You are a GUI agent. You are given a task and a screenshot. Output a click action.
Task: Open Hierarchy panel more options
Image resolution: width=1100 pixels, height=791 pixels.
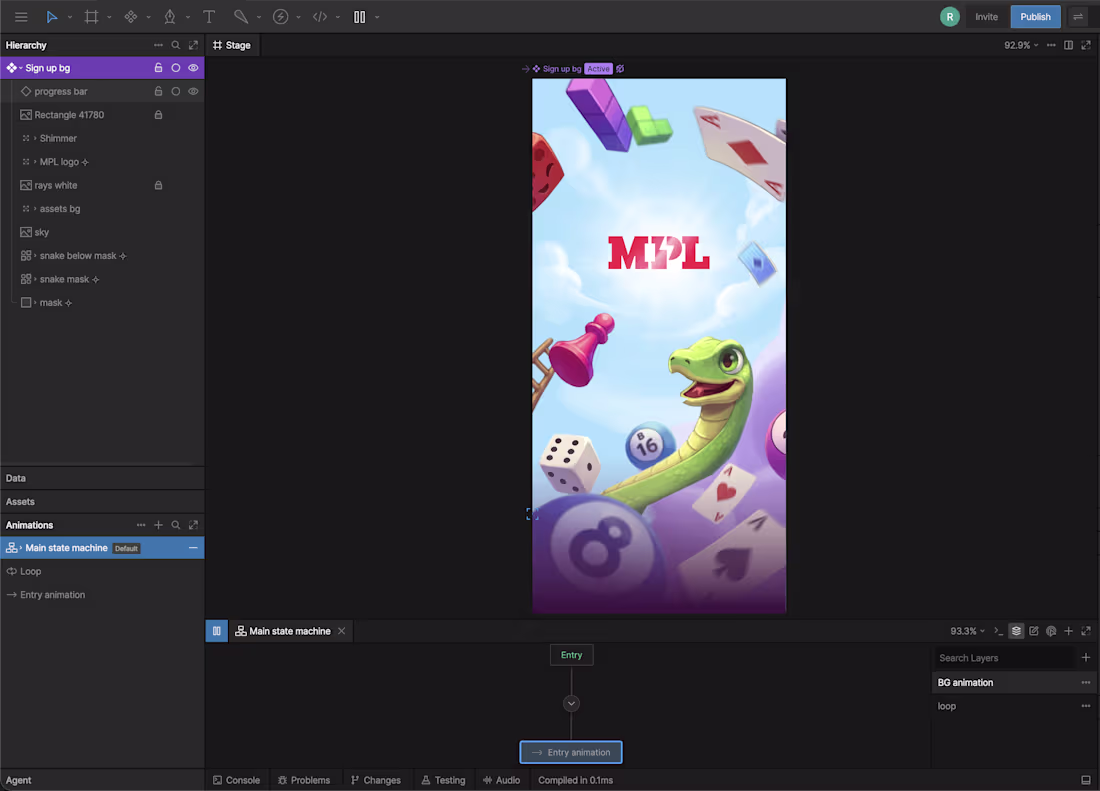158,45
